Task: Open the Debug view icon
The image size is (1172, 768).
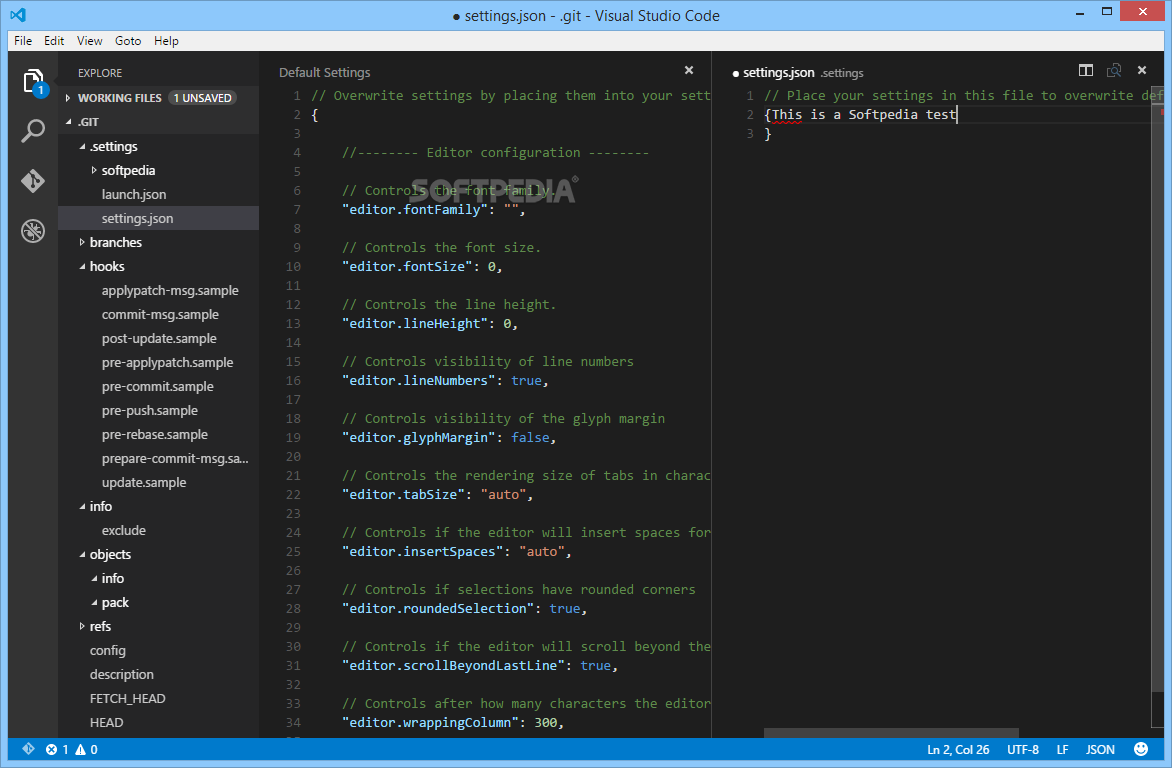Action: (33, 231)
